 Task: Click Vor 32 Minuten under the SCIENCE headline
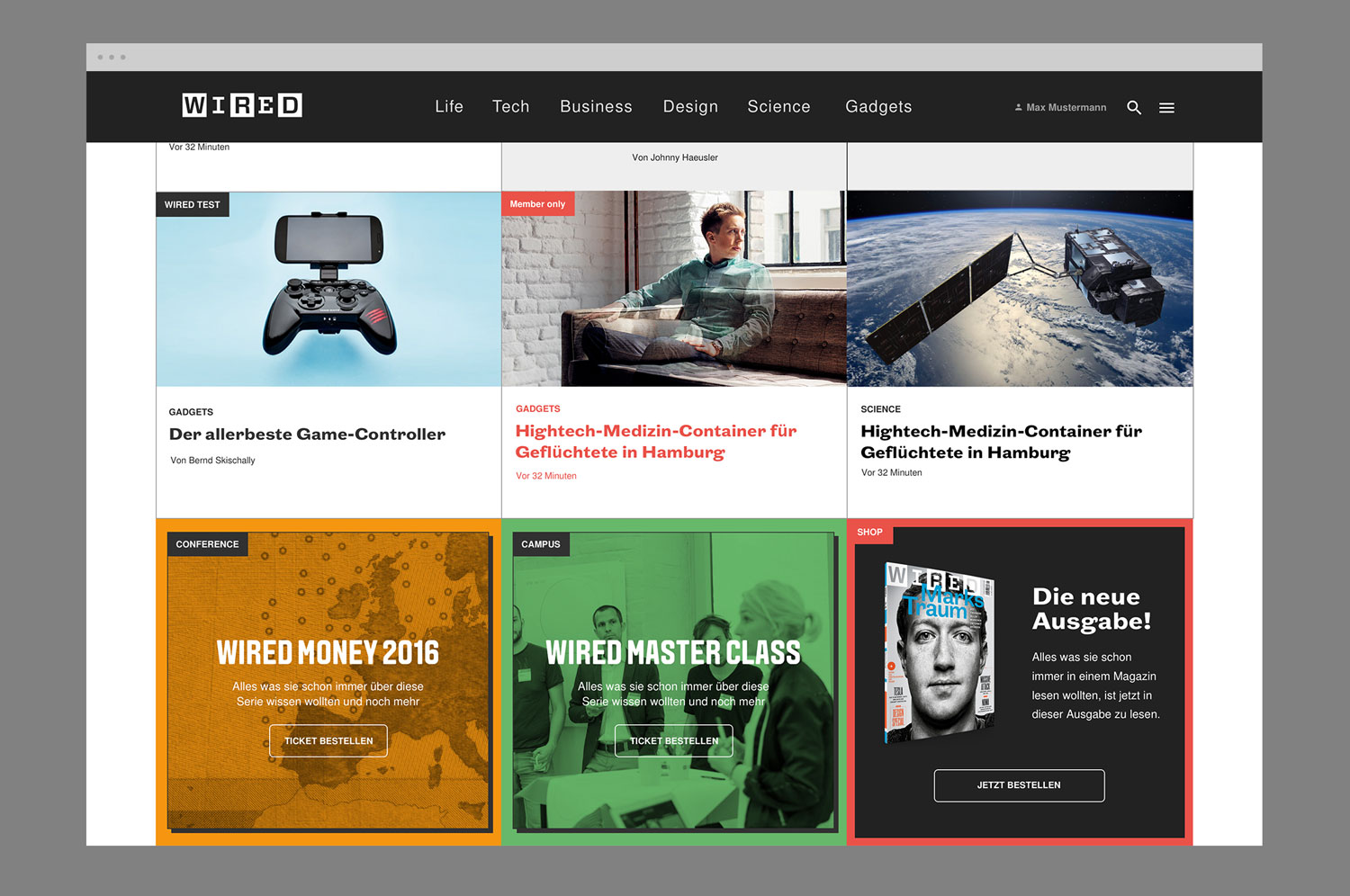pos(892,472)
